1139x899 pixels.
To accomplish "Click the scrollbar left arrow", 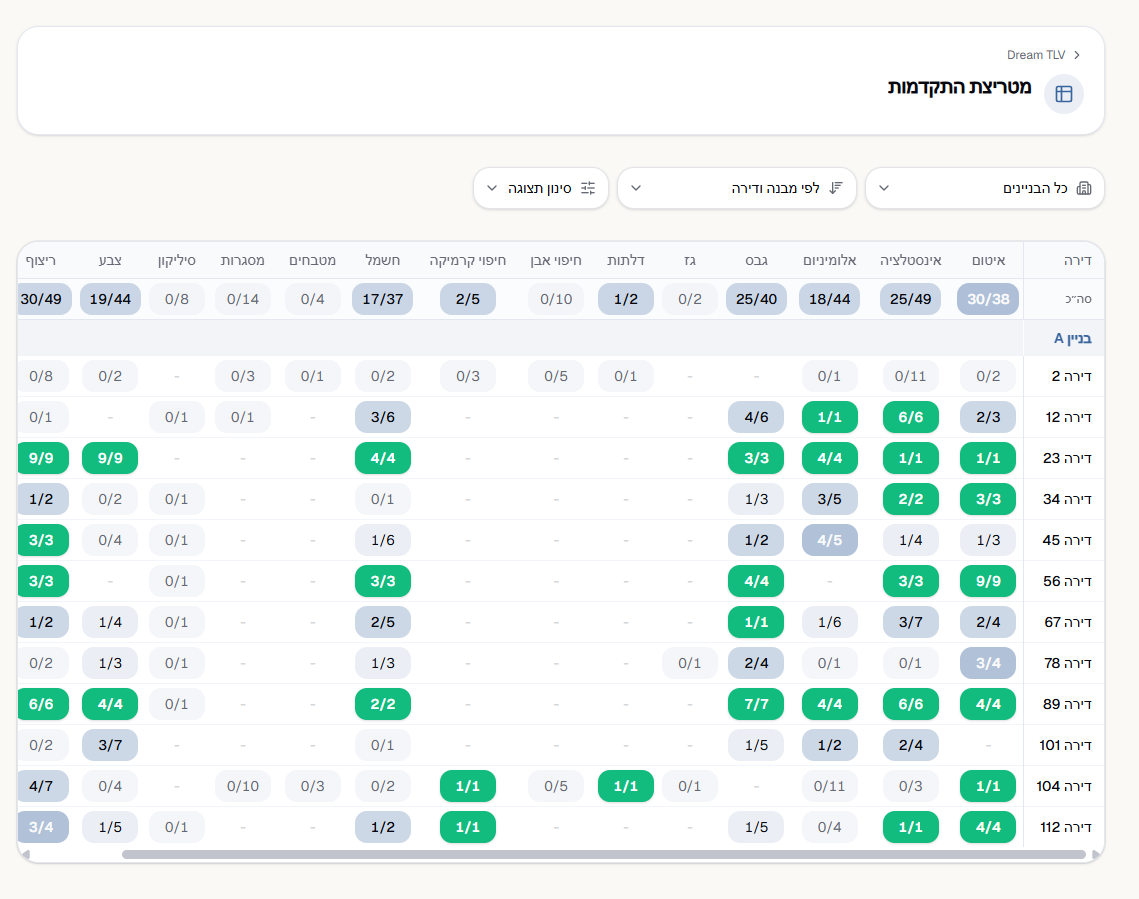I will 25,855.
